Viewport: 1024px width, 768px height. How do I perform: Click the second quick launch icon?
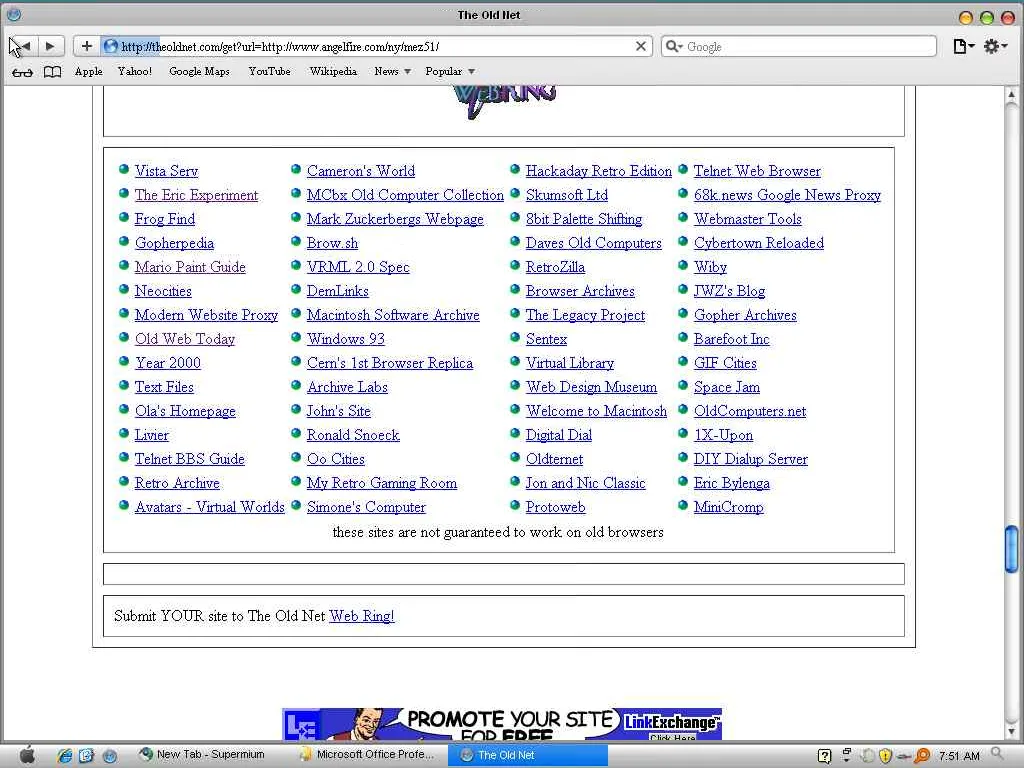(86, 756)
